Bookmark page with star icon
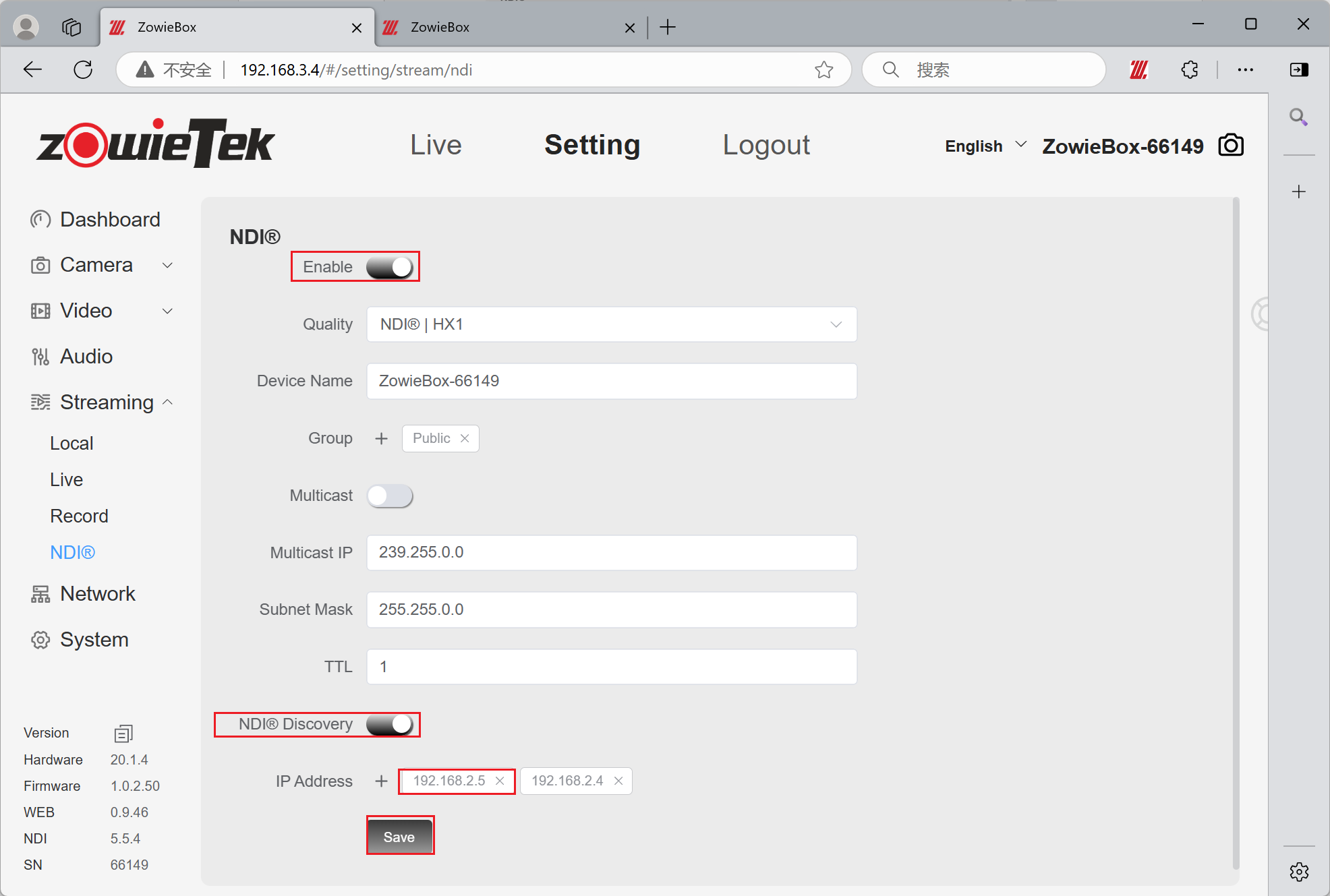This screenshot has height=896, width=1330. 823,69
